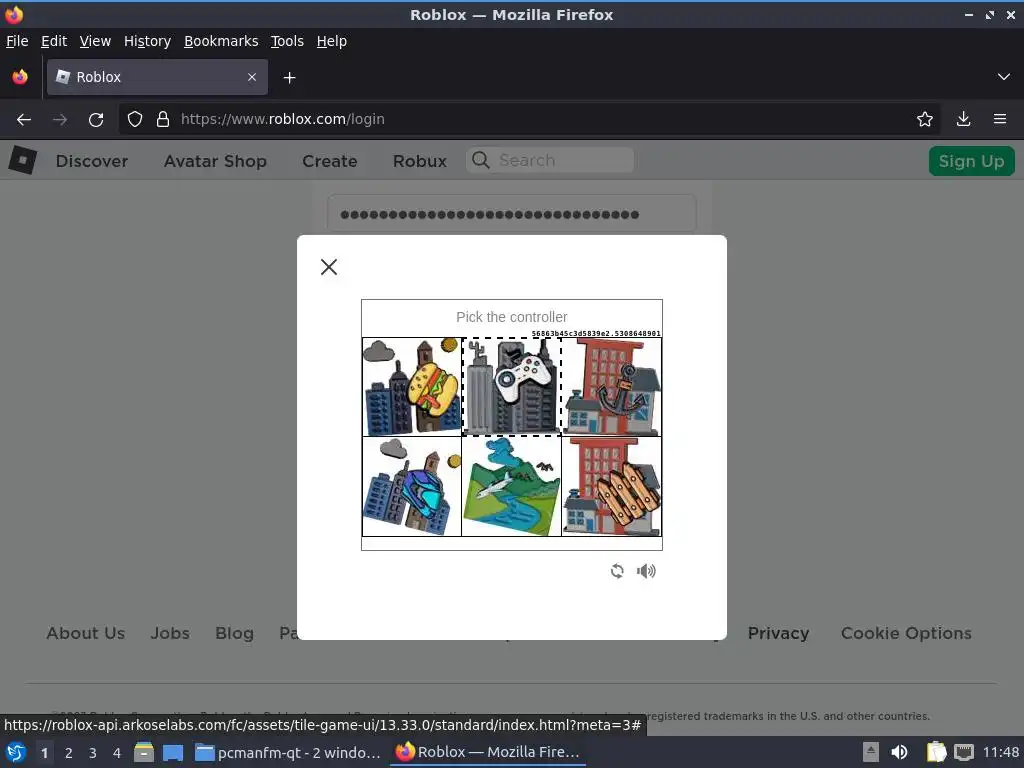Switch to virtual desktop 4
Image resolution: width=1024 pixels, height=768 pixels.
coord(117,752)
